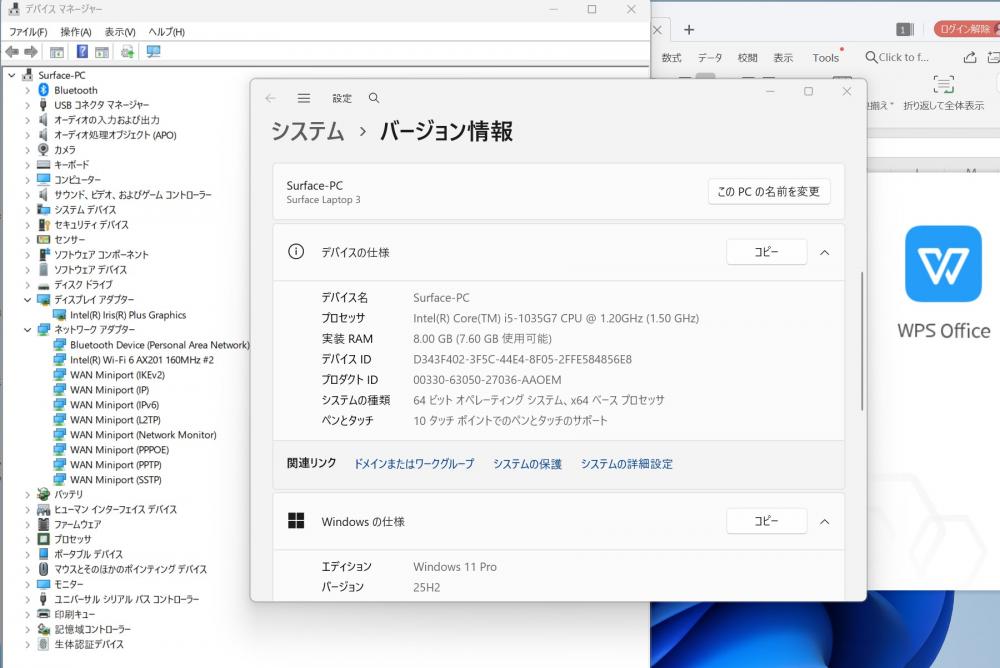Screen dimensions: 1000x668
Task: Click the Click to find search field
Action: 897,57
